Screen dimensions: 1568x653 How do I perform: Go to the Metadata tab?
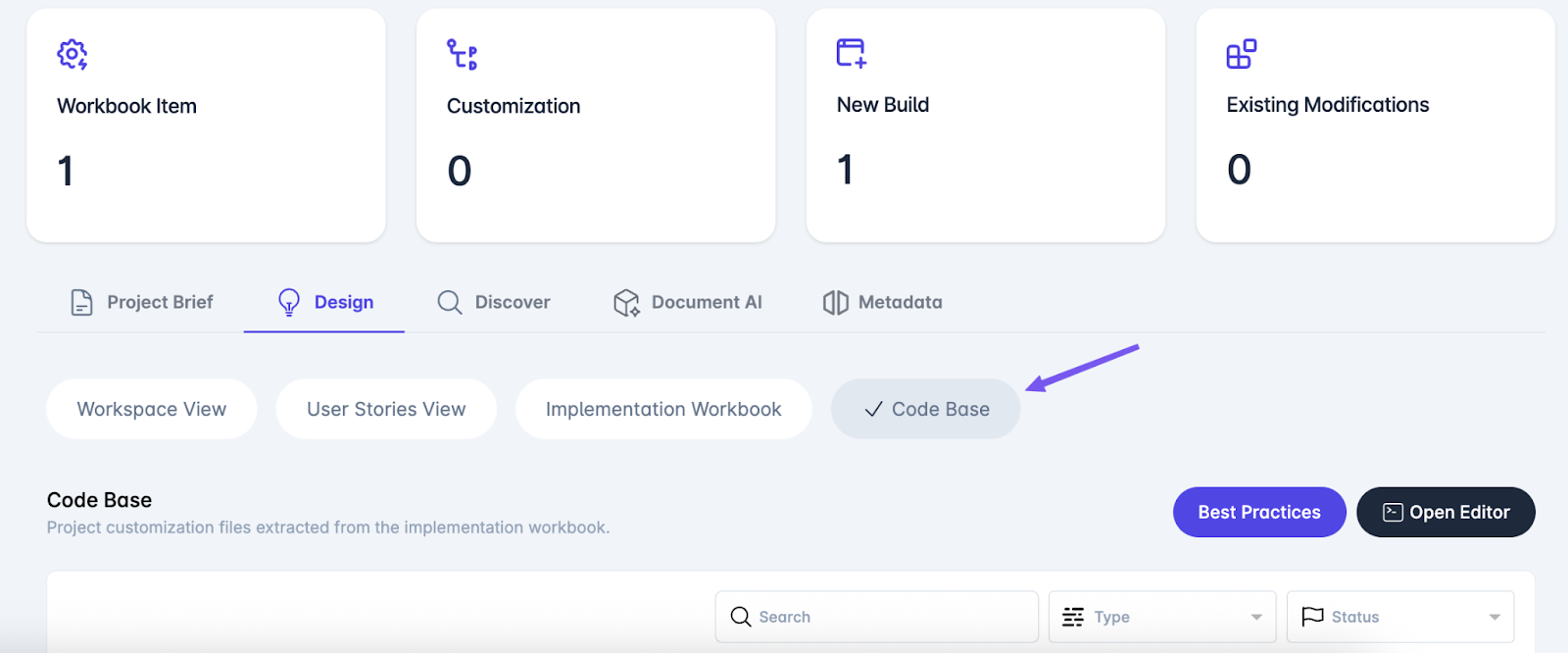(882, 302)
